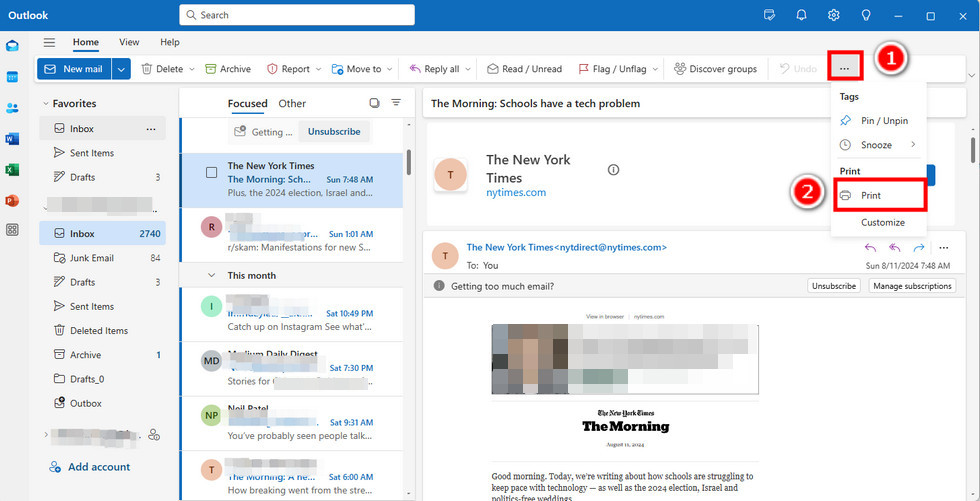Viewport: 980px width, 501px height.
Task: Open the People contacts icon
Action: [x=12, y=108]
